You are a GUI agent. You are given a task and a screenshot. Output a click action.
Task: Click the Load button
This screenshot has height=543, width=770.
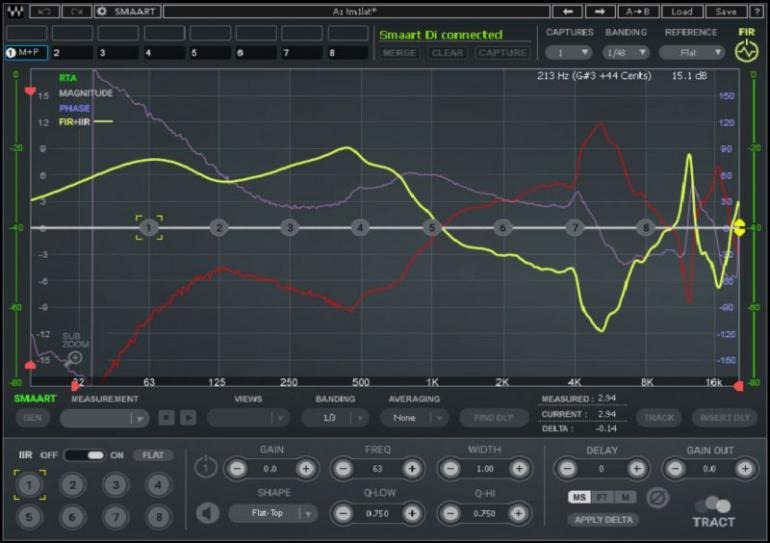pos(682,11)
